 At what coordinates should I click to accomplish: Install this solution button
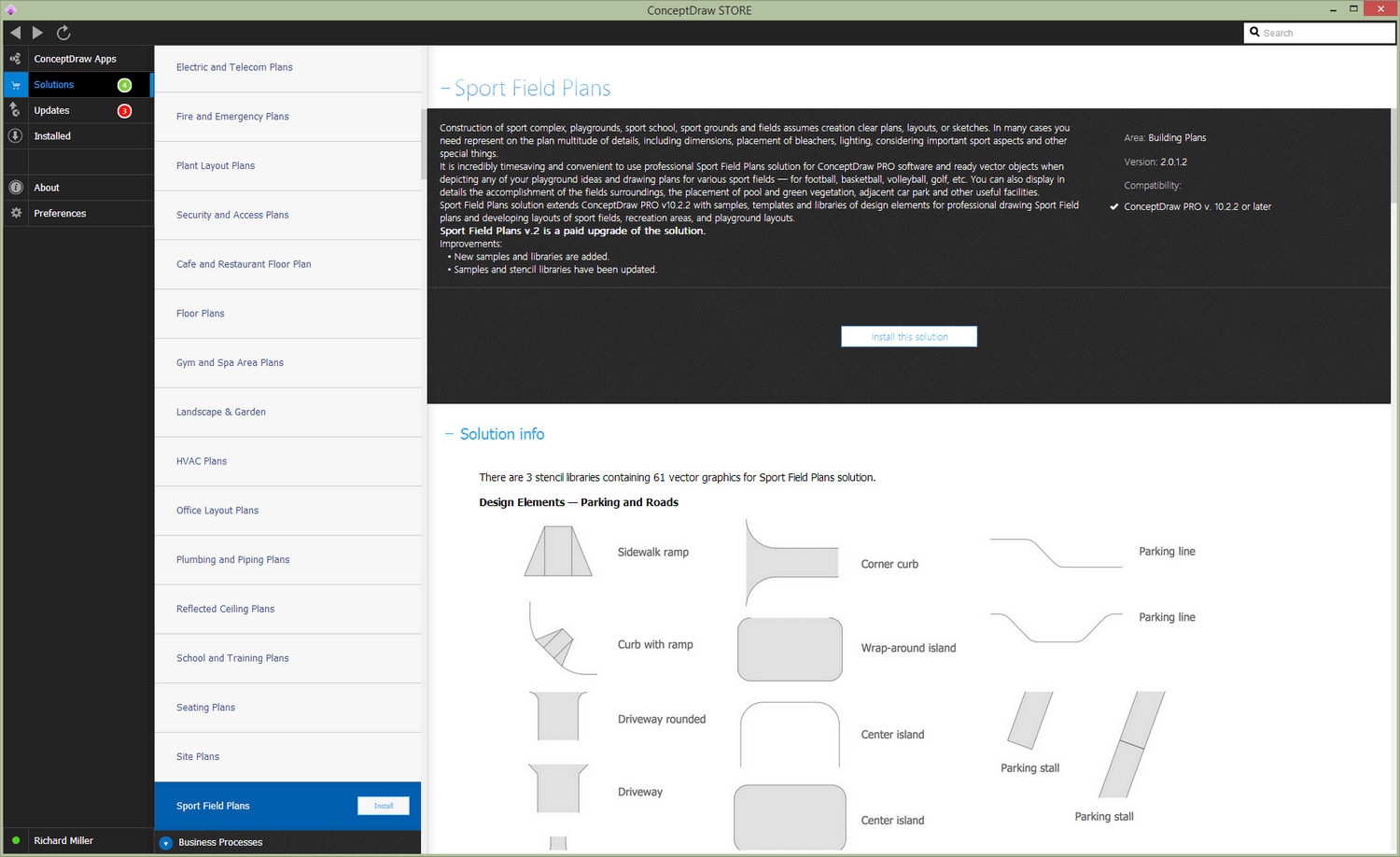pyautogui.click(x=909, y=336)
